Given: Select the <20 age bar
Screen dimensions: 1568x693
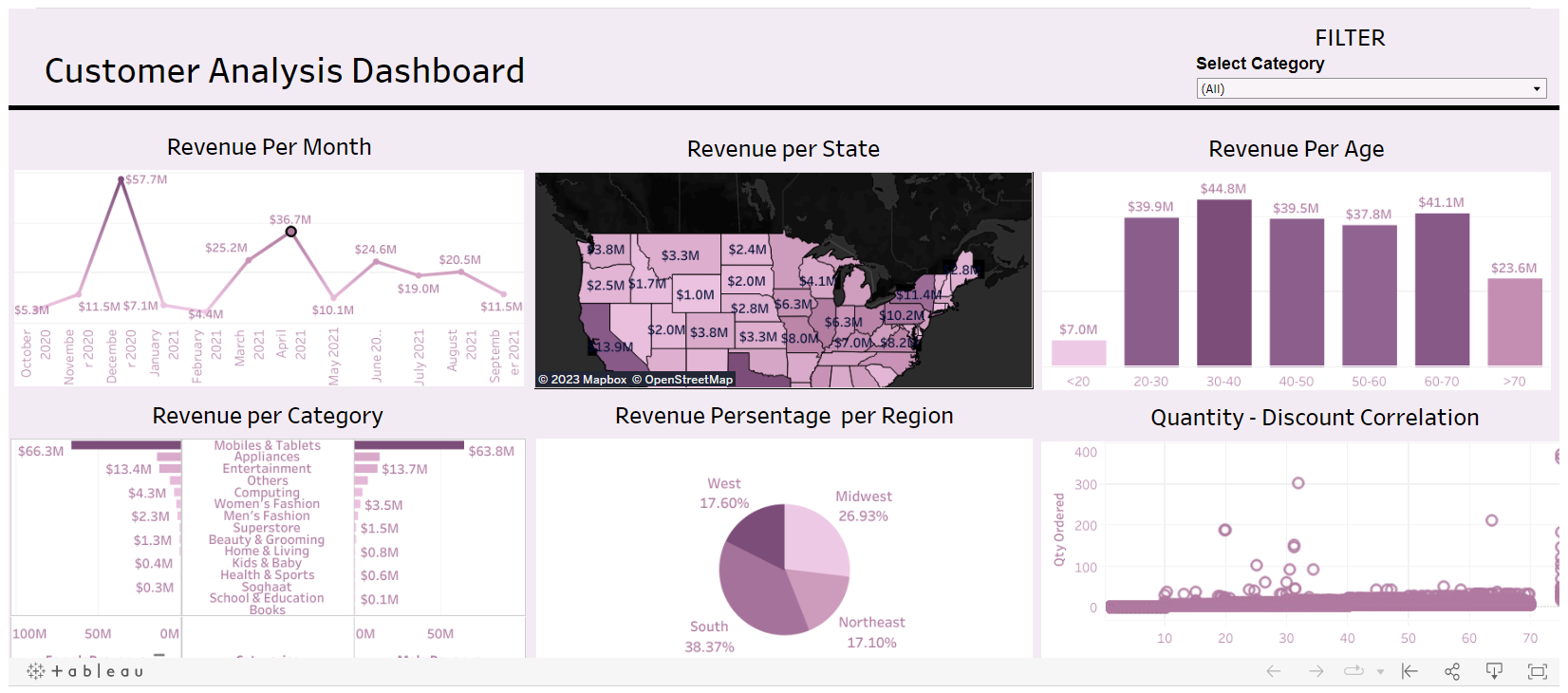Looking at the screenshot, I should click(x=1079, y=353).
